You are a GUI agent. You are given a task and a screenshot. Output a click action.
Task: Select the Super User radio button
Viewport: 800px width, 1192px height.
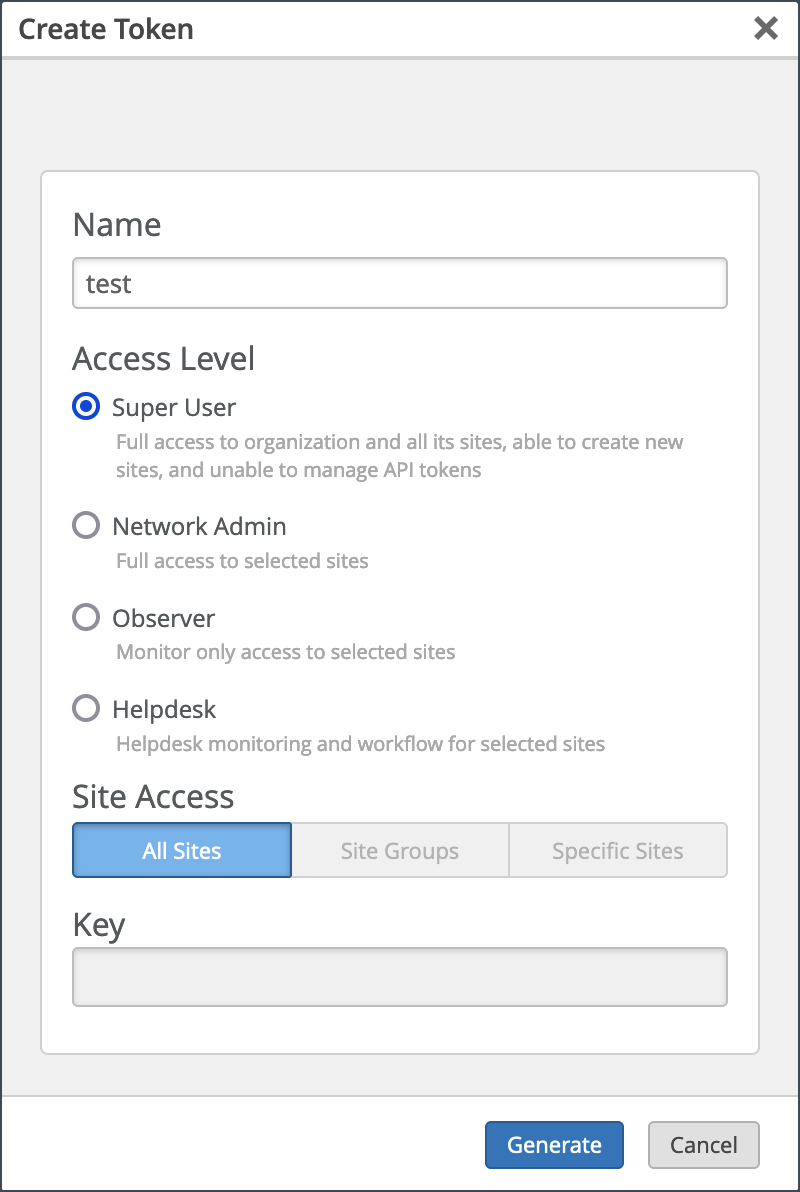tap(87, 407)
